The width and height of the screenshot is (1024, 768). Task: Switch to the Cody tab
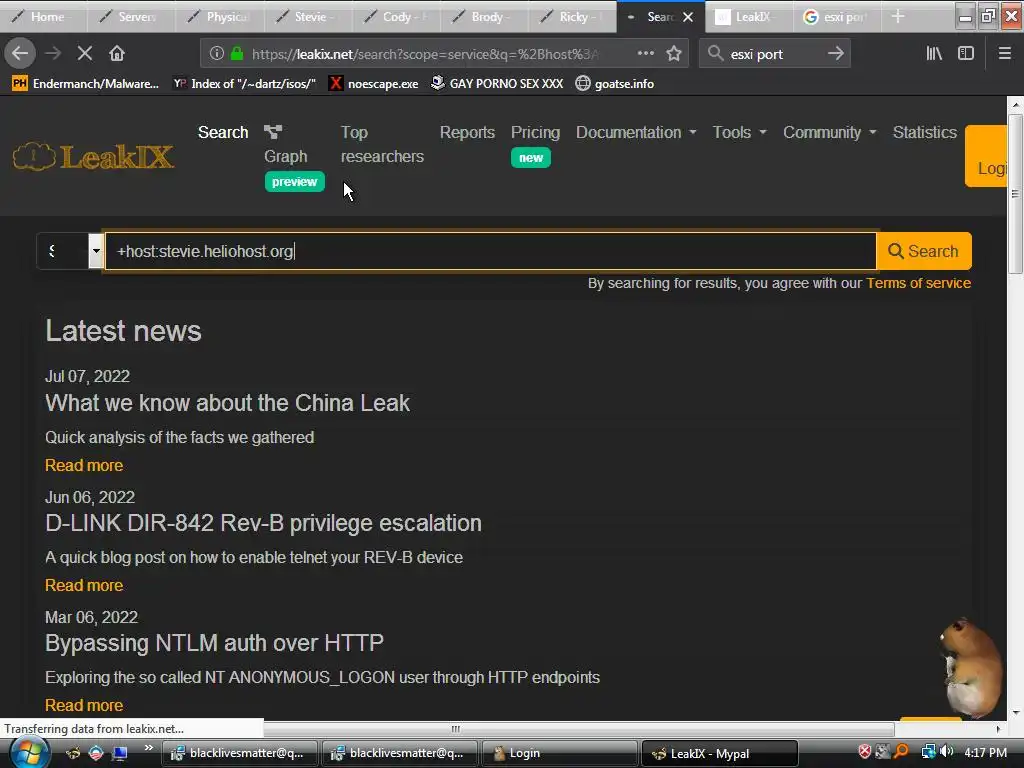(396, 16)
